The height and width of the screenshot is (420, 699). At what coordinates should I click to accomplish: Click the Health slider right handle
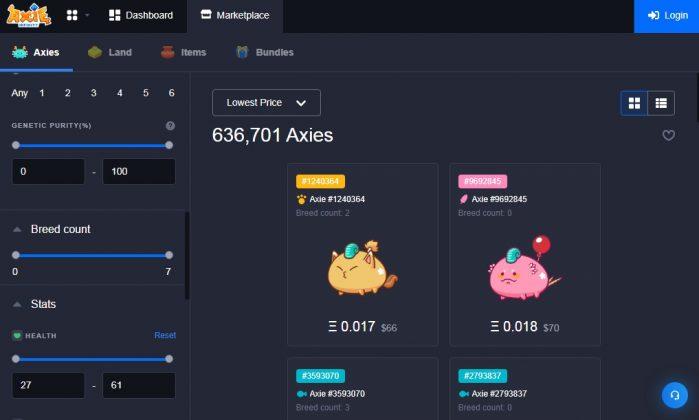coord(169,358)
